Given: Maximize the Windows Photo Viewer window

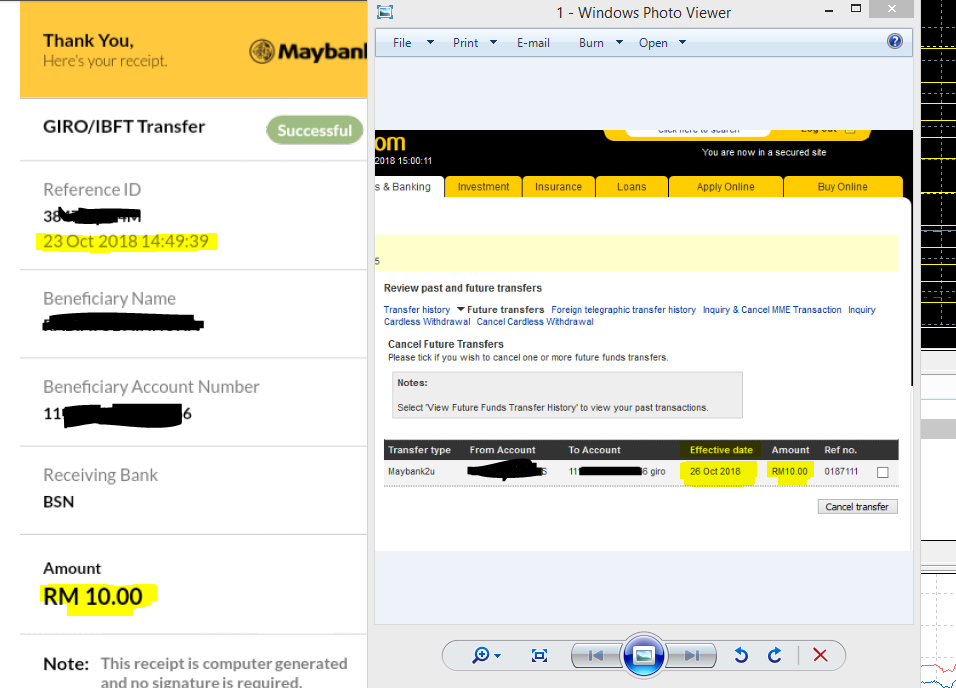Looking at the screenshot, I should (x=856, y=9).
